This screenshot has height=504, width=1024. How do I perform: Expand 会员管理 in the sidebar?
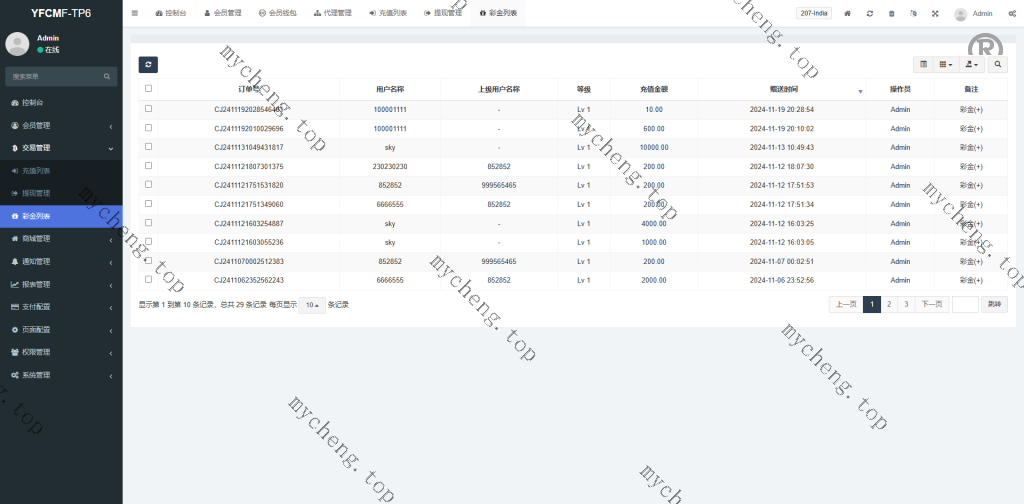60,125
